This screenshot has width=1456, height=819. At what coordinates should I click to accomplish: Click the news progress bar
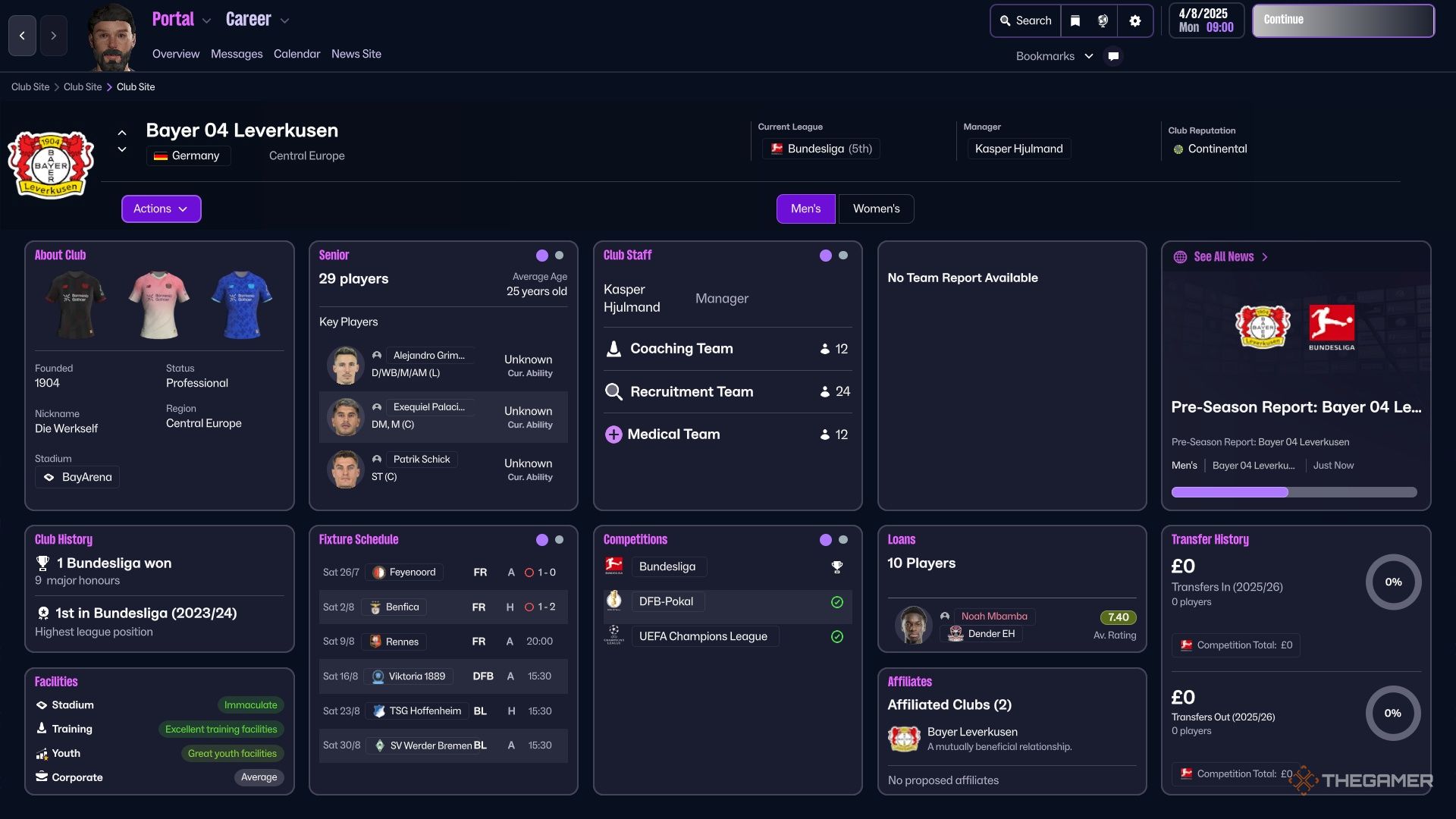coord(1294,492)
